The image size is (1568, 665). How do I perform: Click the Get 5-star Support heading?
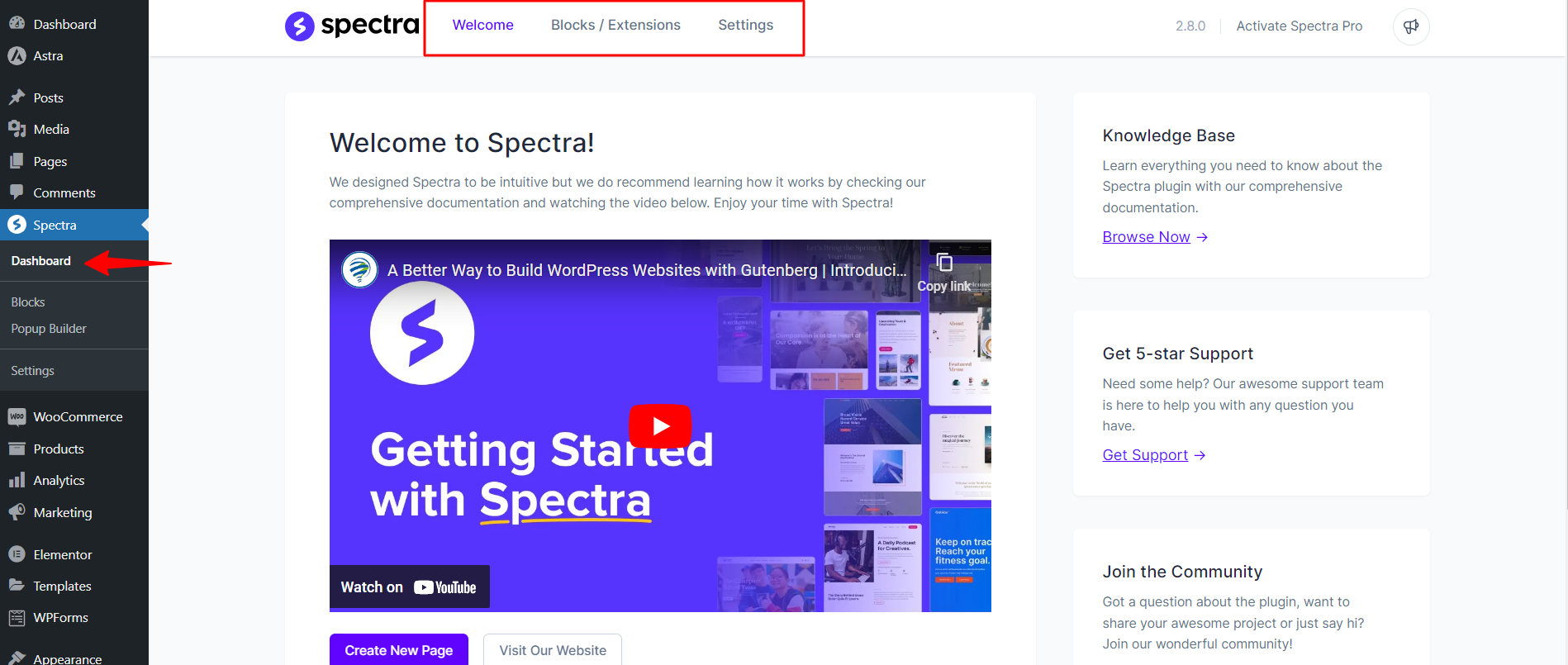tap(1177, 354)
